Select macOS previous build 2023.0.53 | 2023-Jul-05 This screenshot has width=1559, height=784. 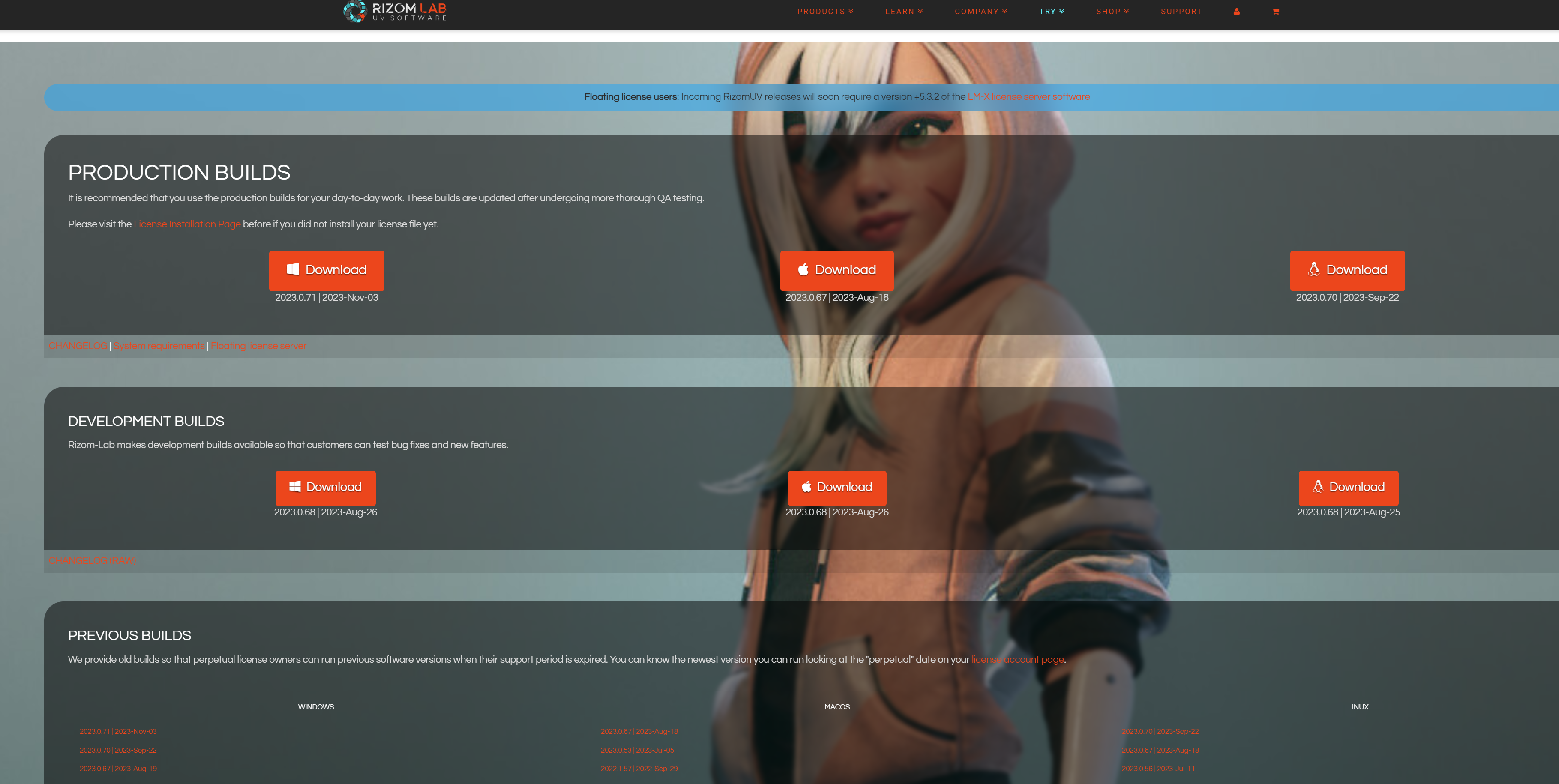637,750
